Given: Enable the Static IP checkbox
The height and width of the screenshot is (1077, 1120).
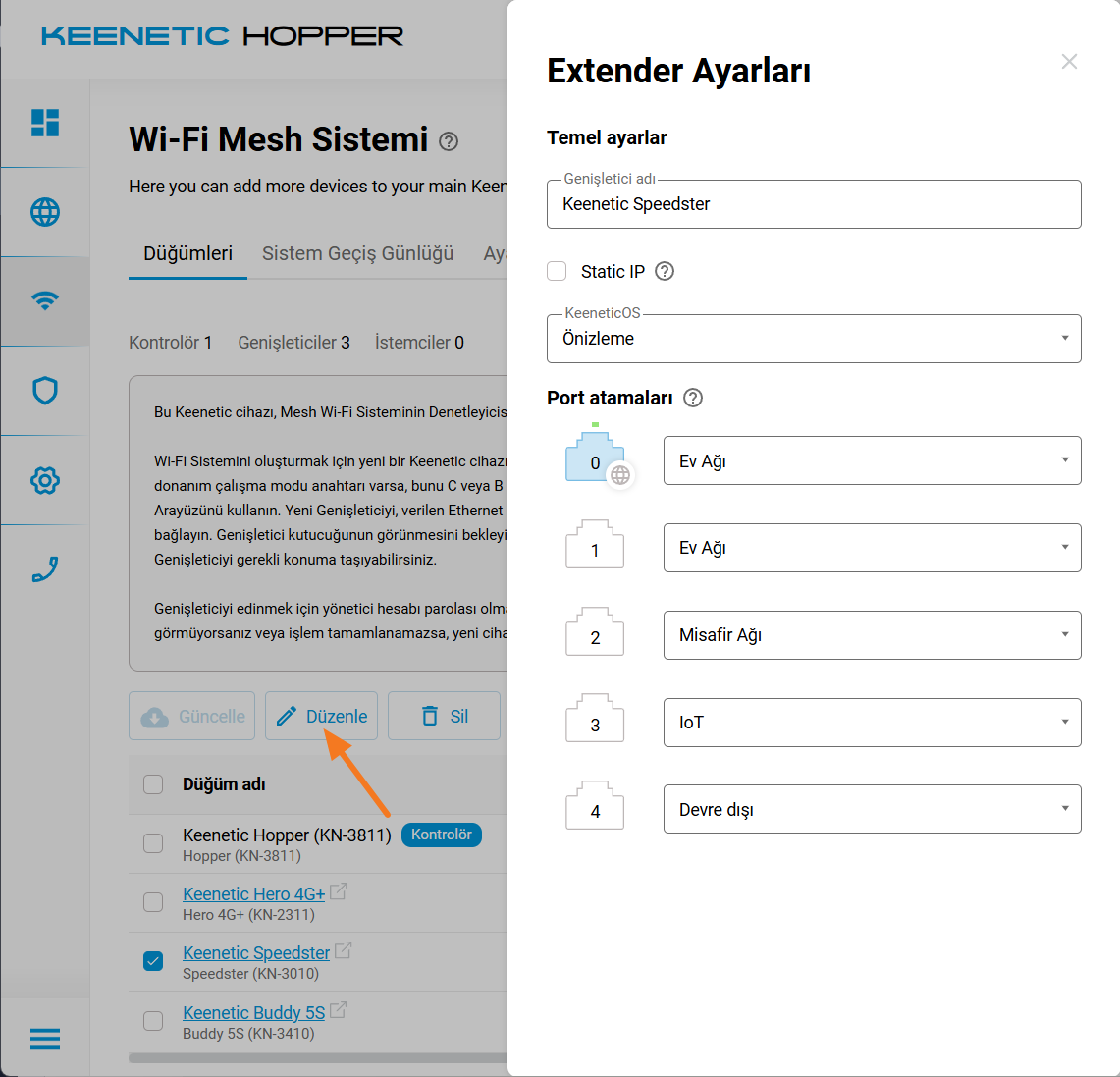Looking at the screenshot, I should click(x=557, y=271).
